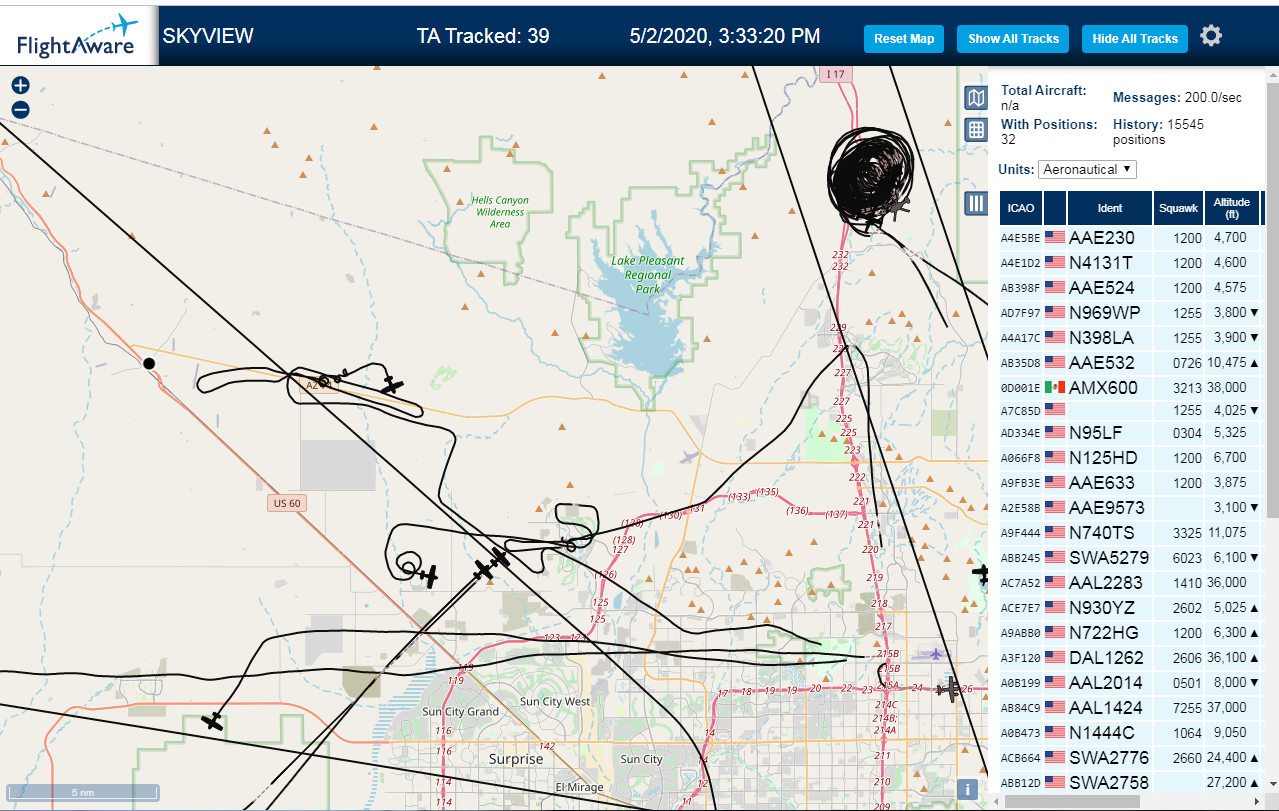This screenshot has width=1279, height=811.
Task: Sort table by ICAO column
Action: (x=1021, y=208)
